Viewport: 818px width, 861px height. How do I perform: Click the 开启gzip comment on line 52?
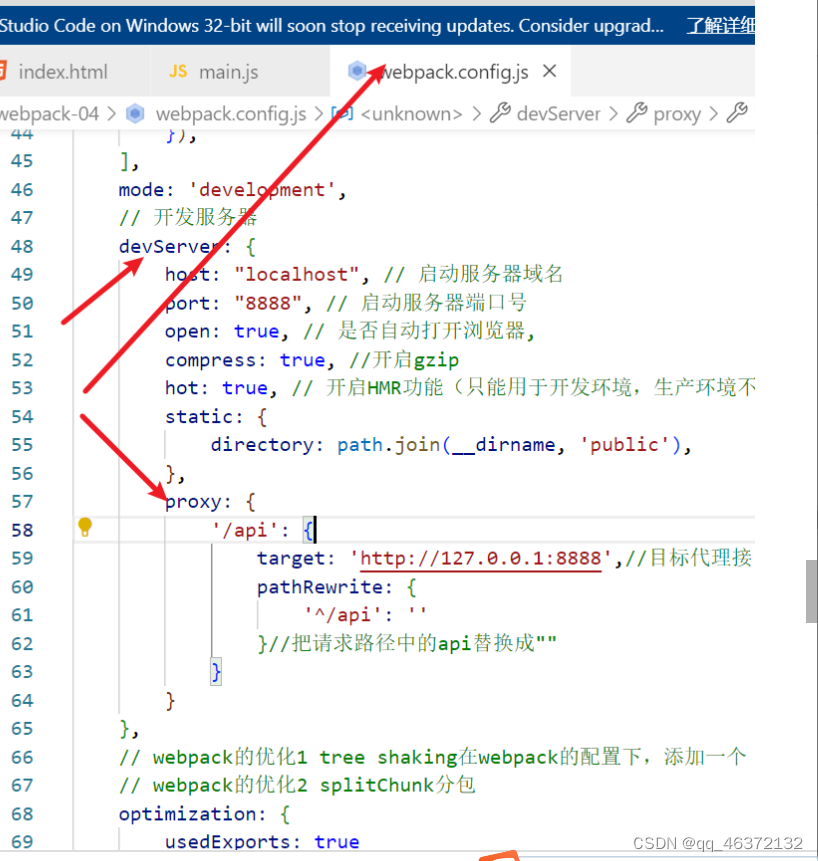tap(404, 360)
